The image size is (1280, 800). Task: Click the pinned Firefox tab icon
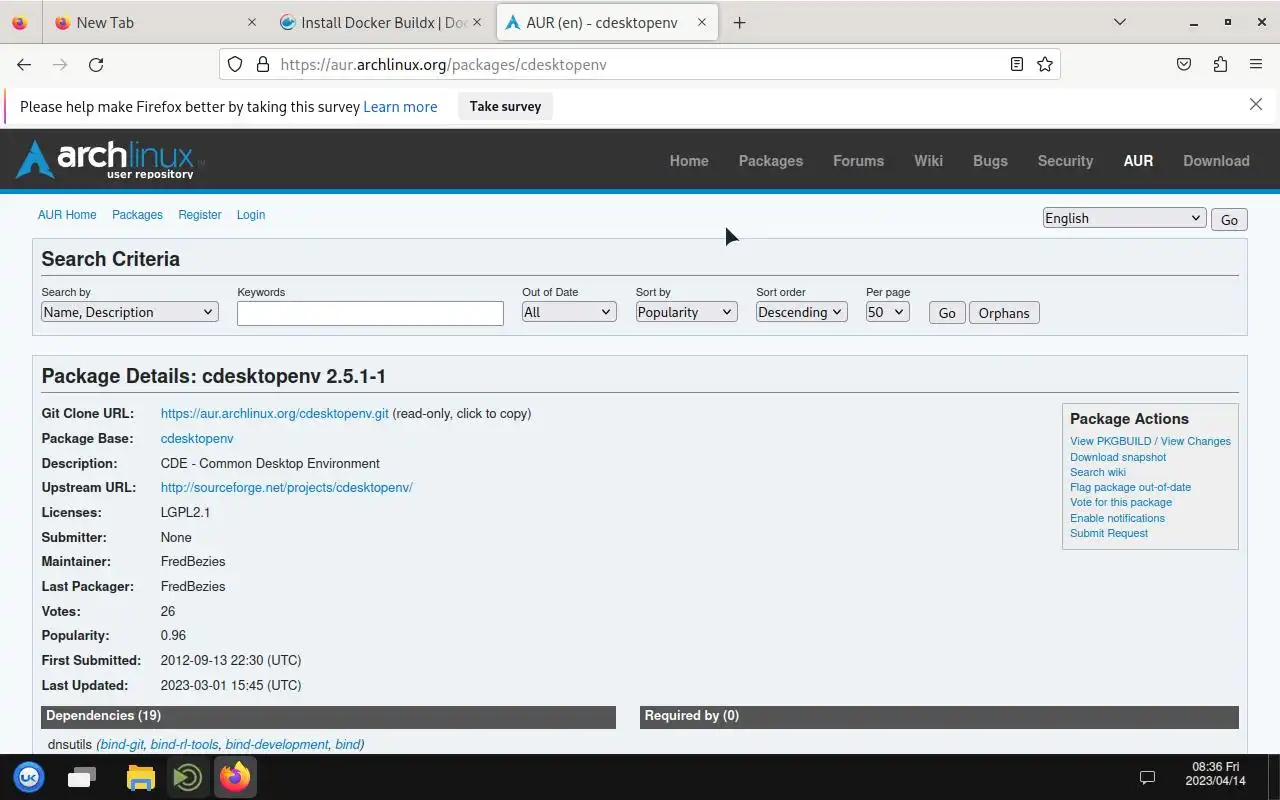(20, 22)
